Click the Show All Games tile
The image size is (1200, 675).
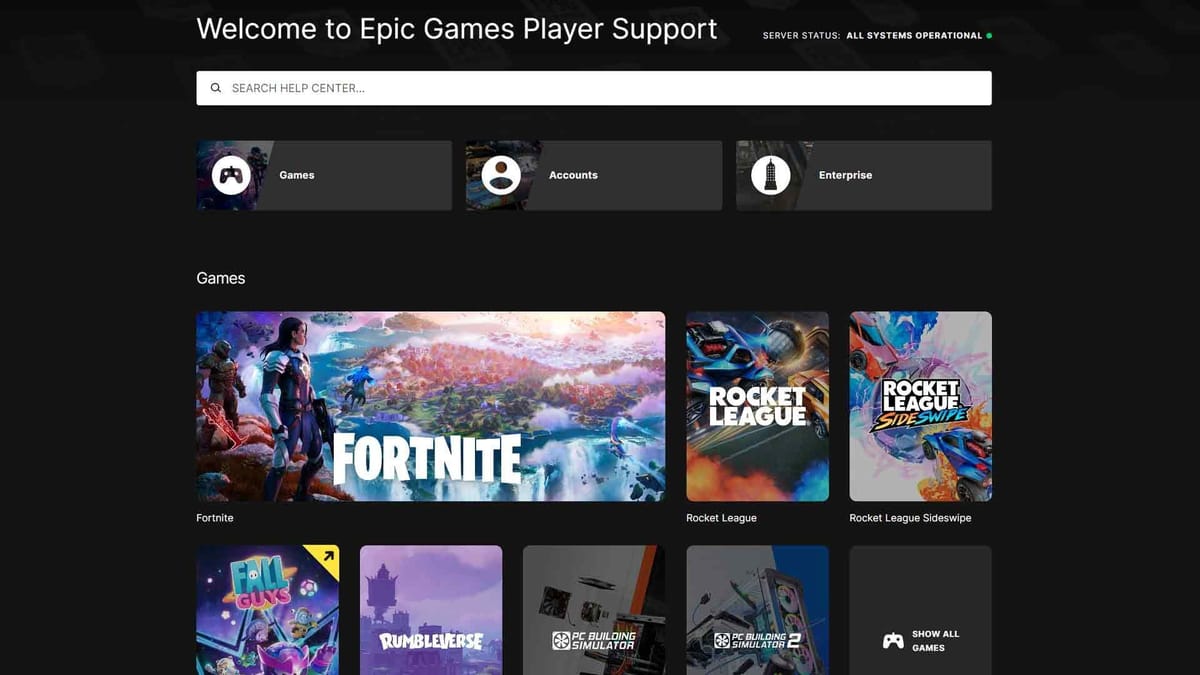(x=920, y=615)
